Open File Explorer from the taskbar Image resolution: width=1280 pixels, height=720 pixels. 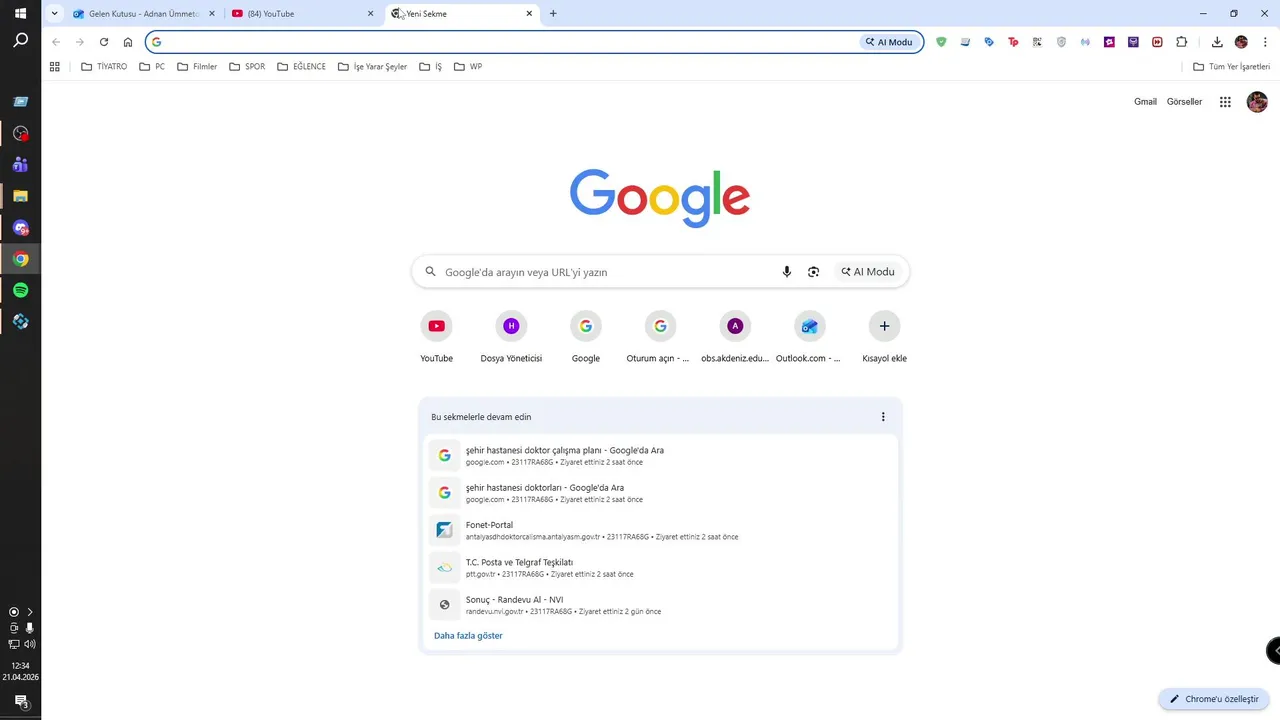(21, 196)
